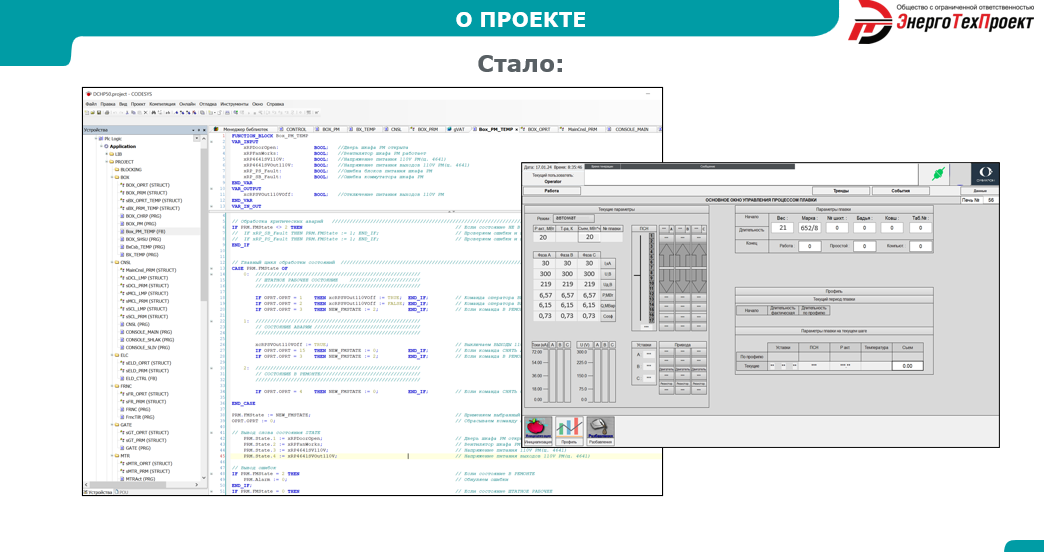Collapse the Application node in the device tree
This screenshot has height=552, width=1044.
coord(102,146)
